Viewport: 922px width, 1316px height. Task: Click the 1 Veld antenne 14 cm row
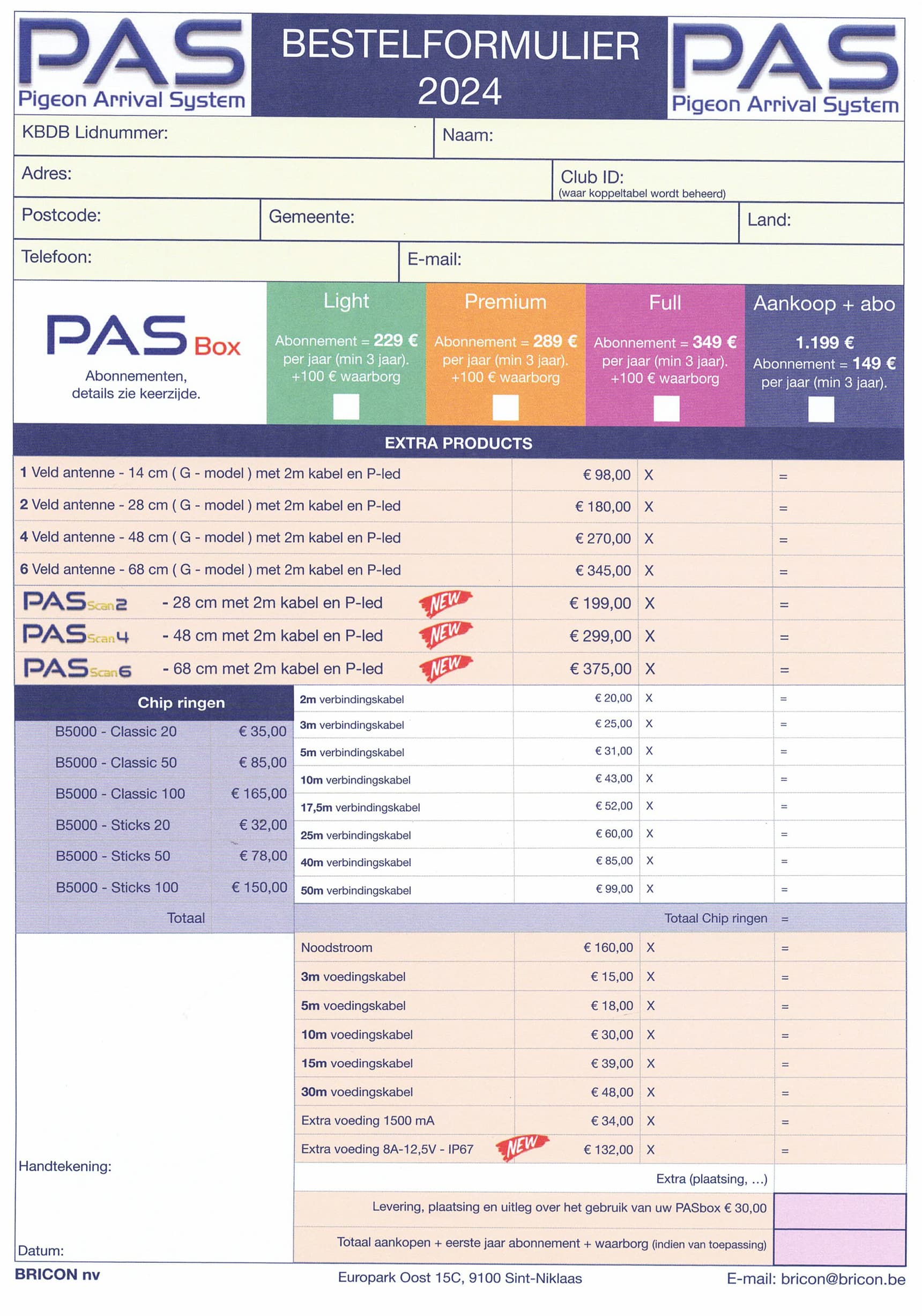[458, 475]
